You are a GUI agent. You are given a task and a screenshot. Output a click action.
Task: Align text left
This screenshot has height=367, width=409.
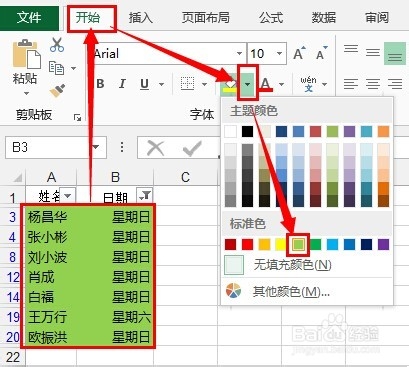tap(351, 84)
